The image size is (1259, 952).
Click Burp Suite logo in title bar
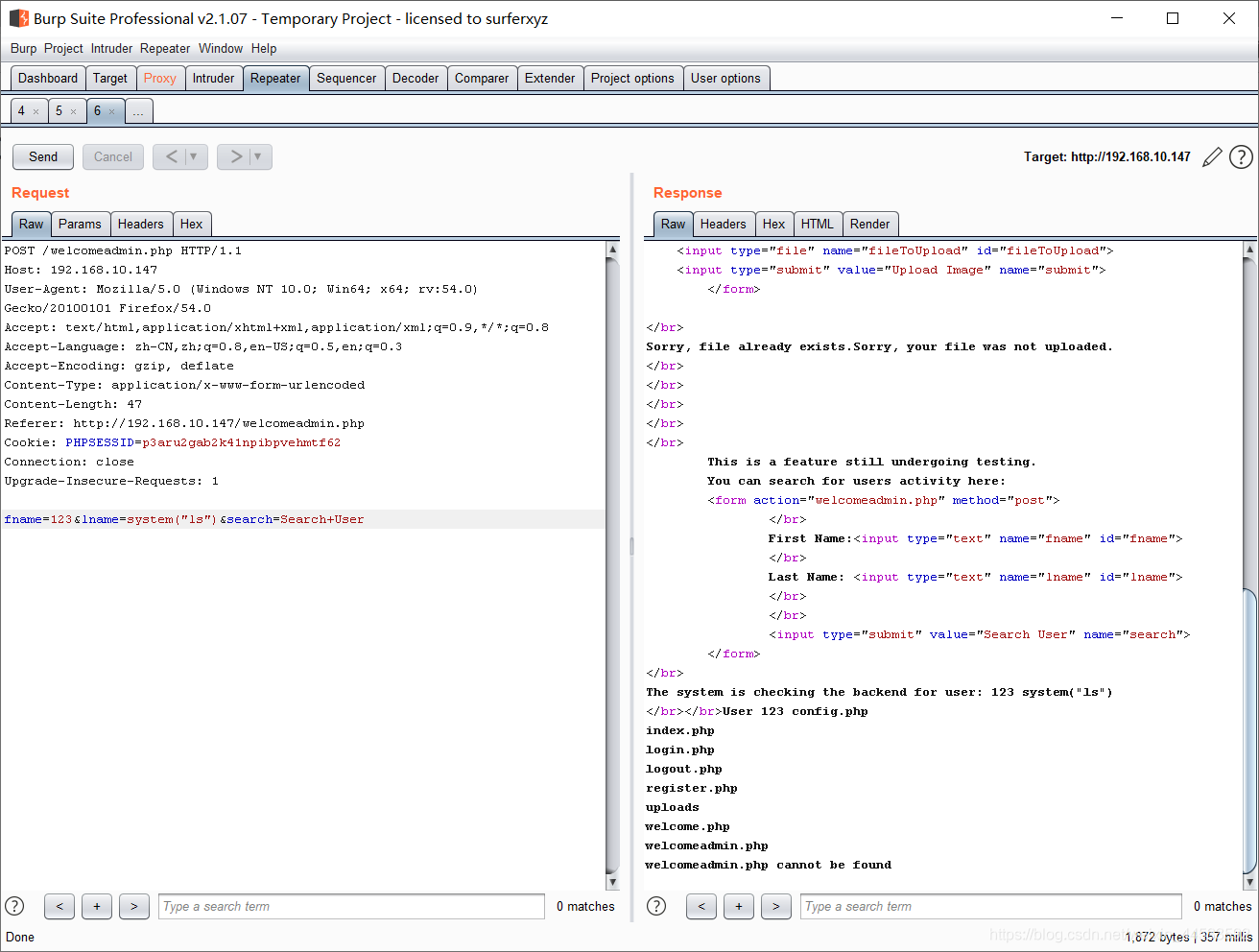pos(18,18)
